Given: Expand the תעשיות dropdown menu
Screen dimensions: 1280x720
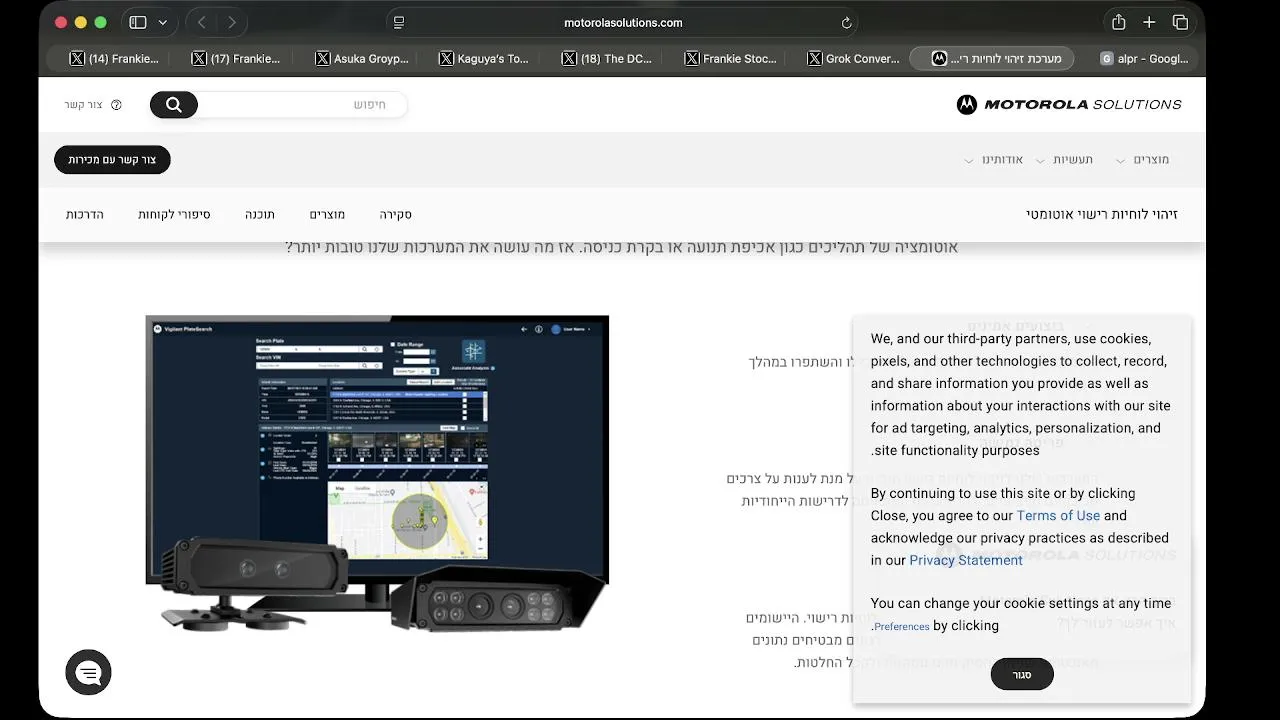Looking at the screenshot, I should tap(1065, 160).
